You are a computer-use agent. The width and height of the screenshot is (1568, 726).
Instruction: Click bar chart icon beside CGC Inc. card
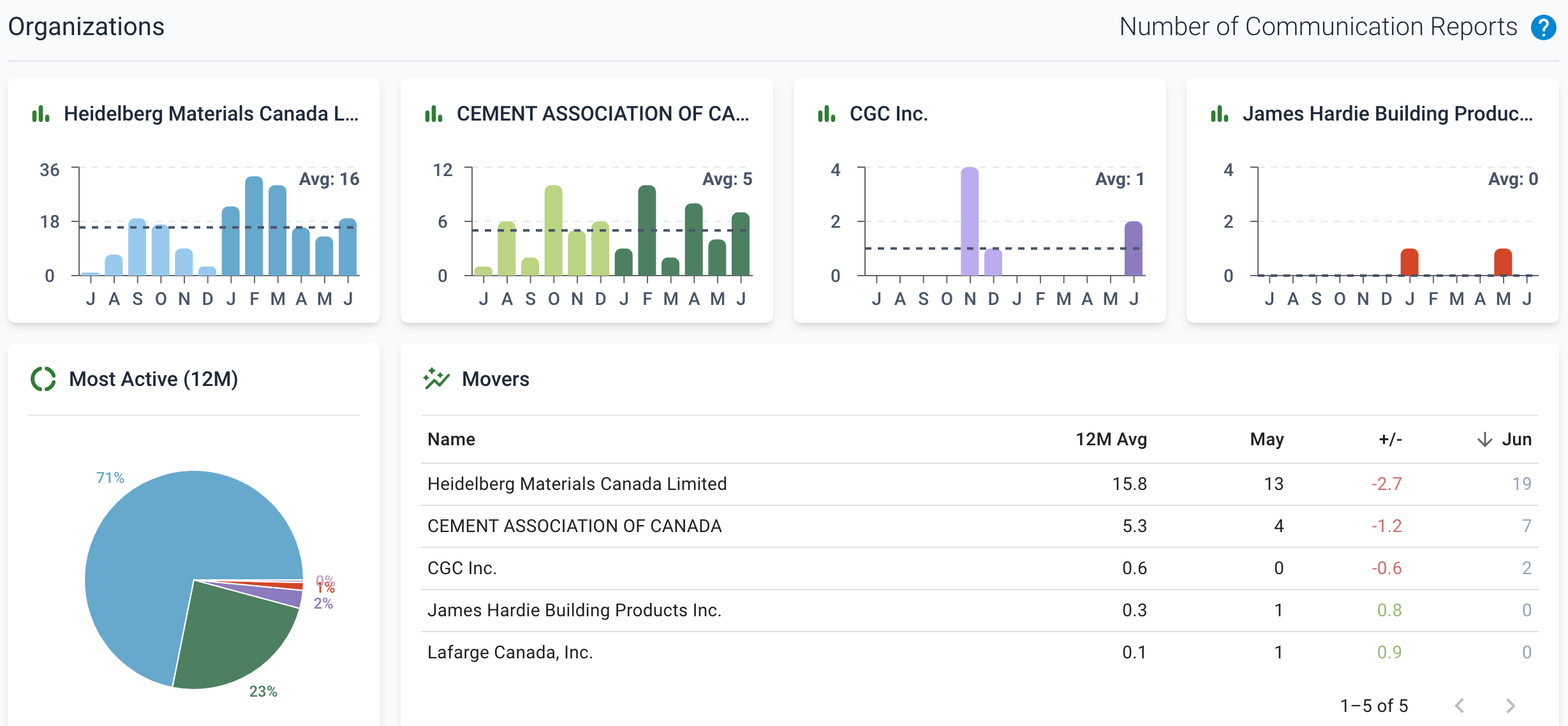pyautogui.click(x=827, y=114)
